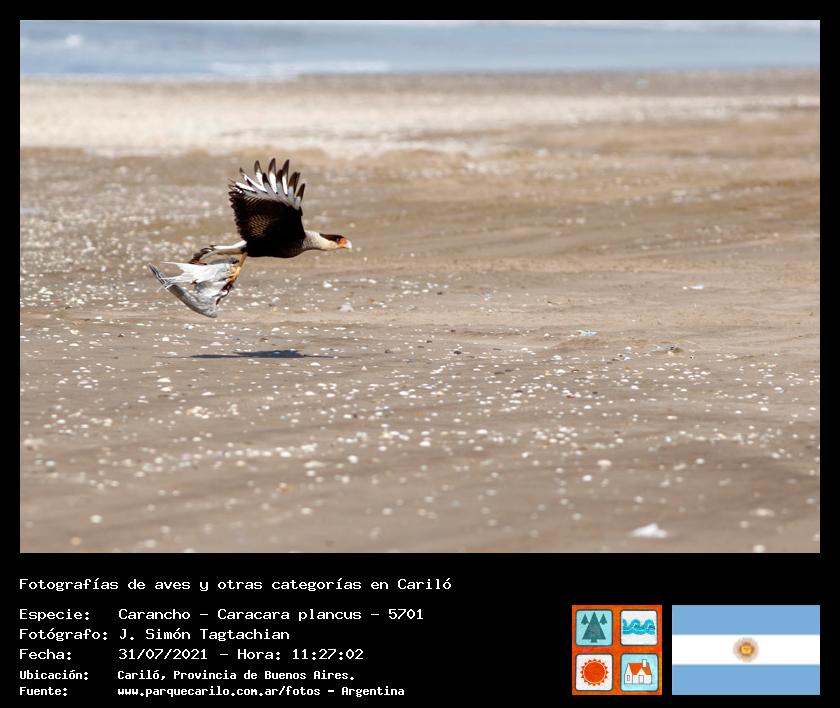Click the house icon

[639, 672]
